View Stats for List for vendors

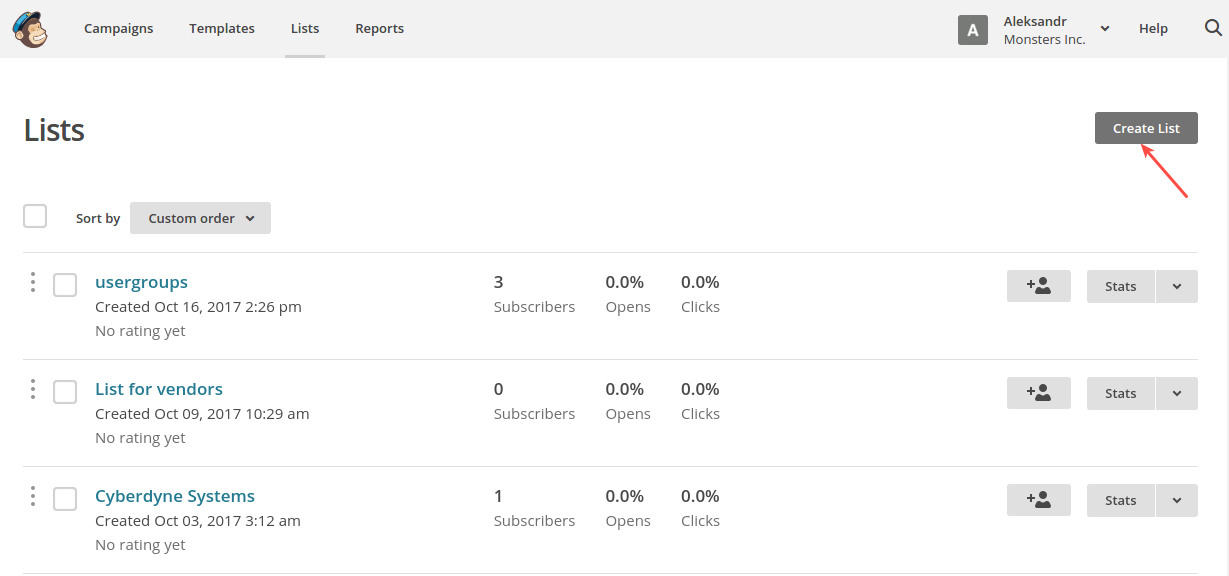point(1121,393)
